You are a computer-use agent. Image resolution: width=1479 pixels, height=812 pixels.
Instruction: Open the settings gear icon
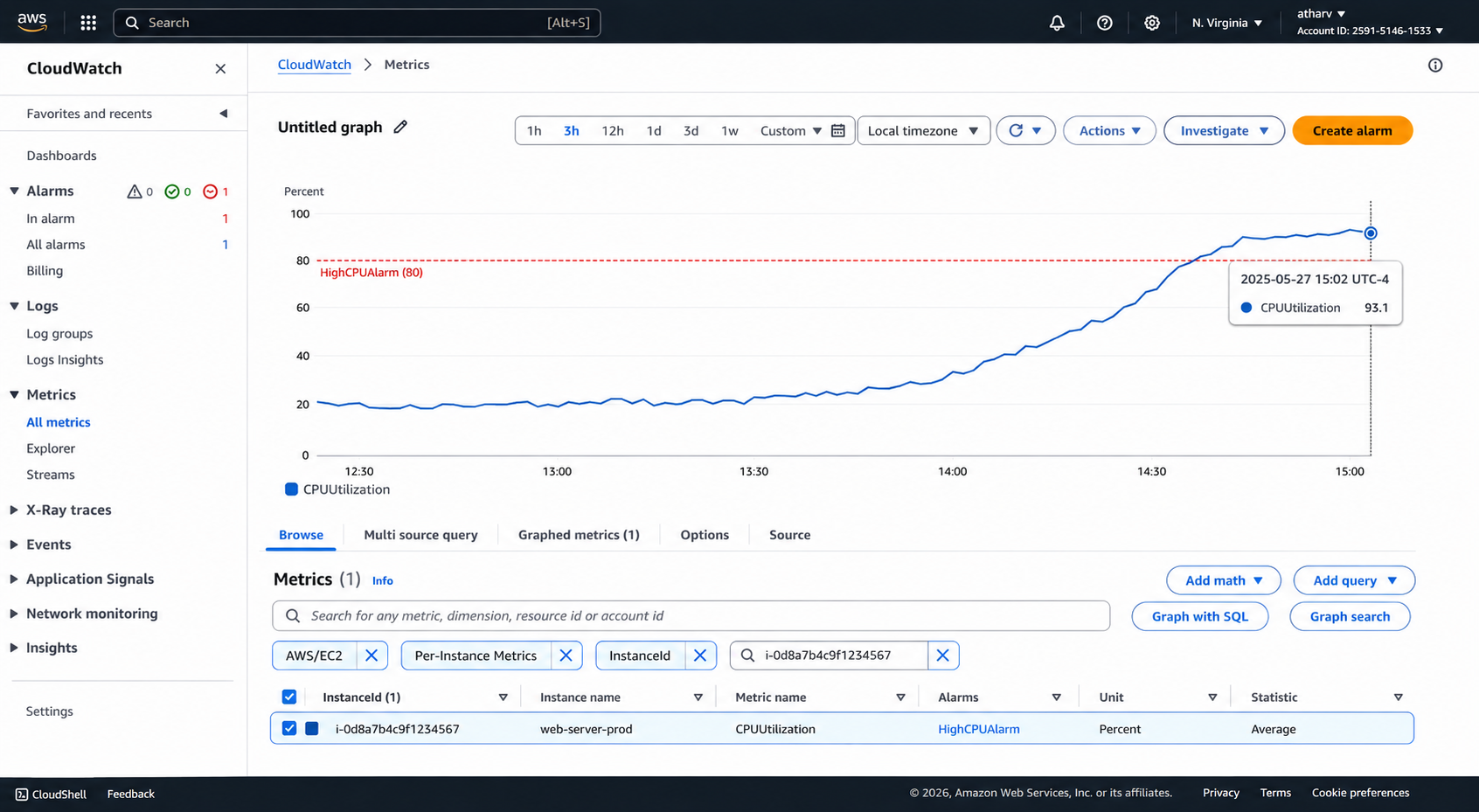tap(1152, 23)
